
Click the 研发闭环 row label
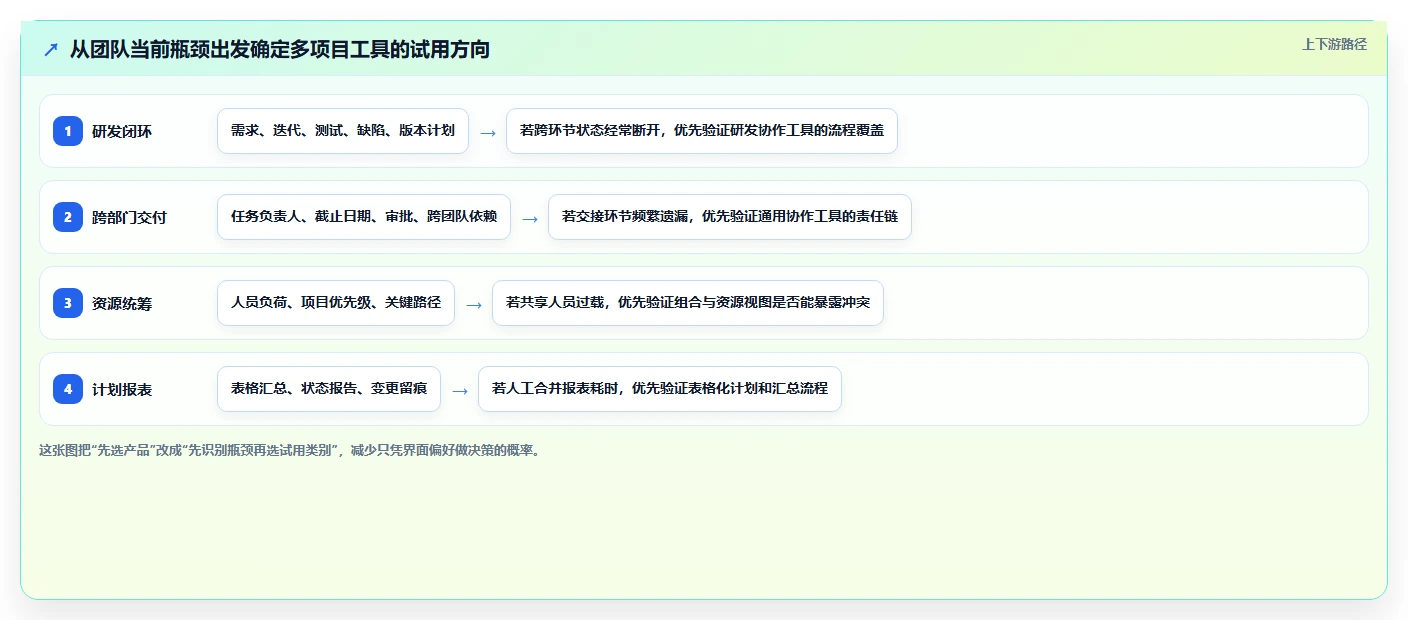pyautogui.click(x=122, y=131)
